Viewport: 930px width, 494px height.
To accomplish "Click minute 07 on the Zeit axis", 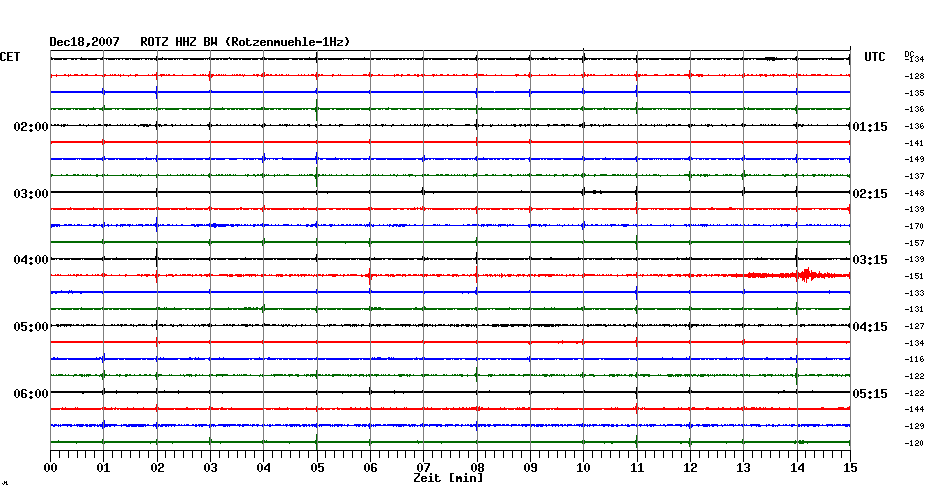I will (423, 467).
